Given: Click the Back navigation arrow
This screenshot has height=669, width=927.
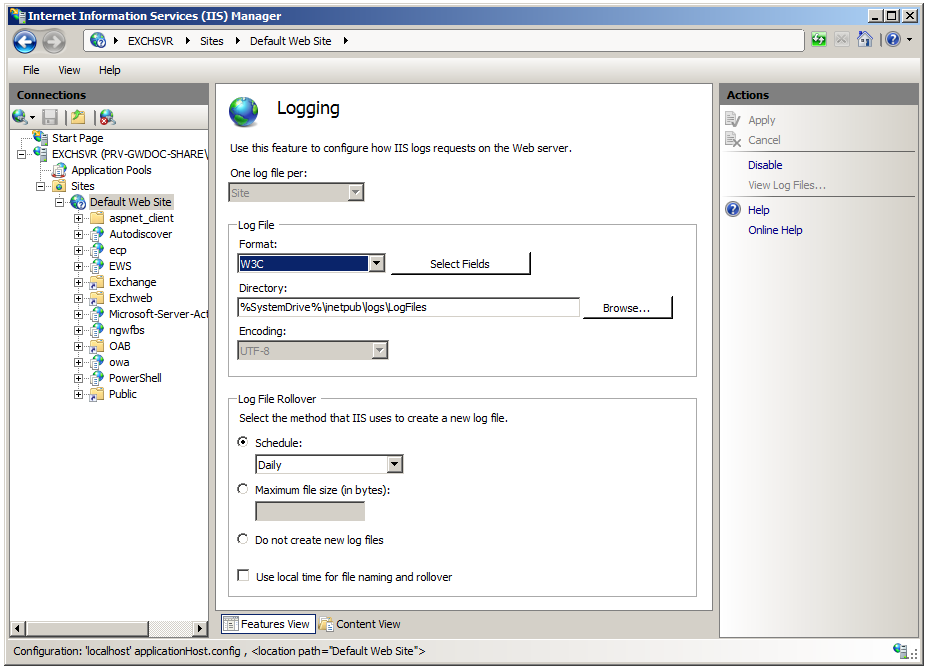Looking at the screenshot, I should tap(22, 41).
